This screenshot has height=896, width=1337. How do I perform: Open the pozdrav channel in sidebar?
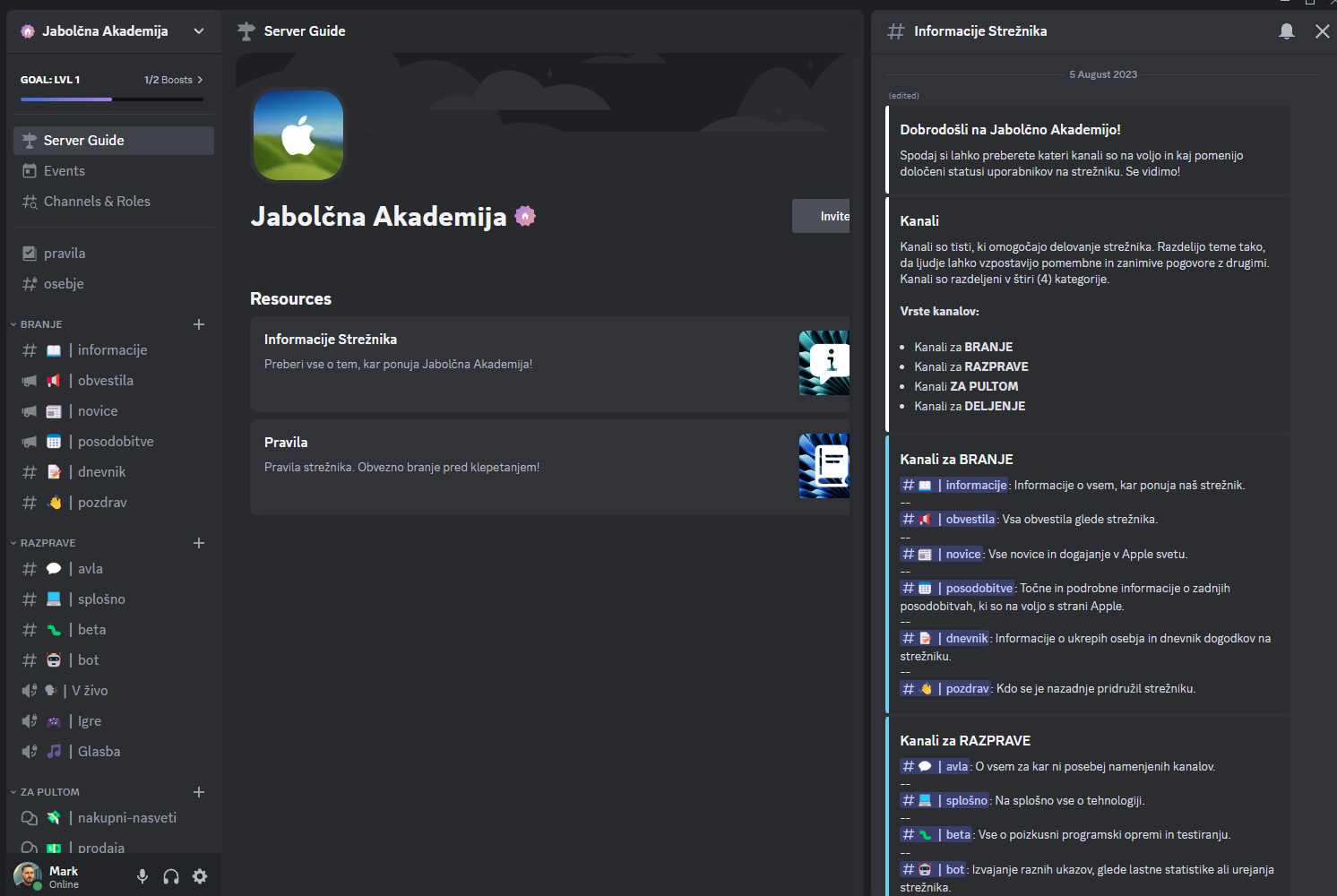[x=114, y=503]
